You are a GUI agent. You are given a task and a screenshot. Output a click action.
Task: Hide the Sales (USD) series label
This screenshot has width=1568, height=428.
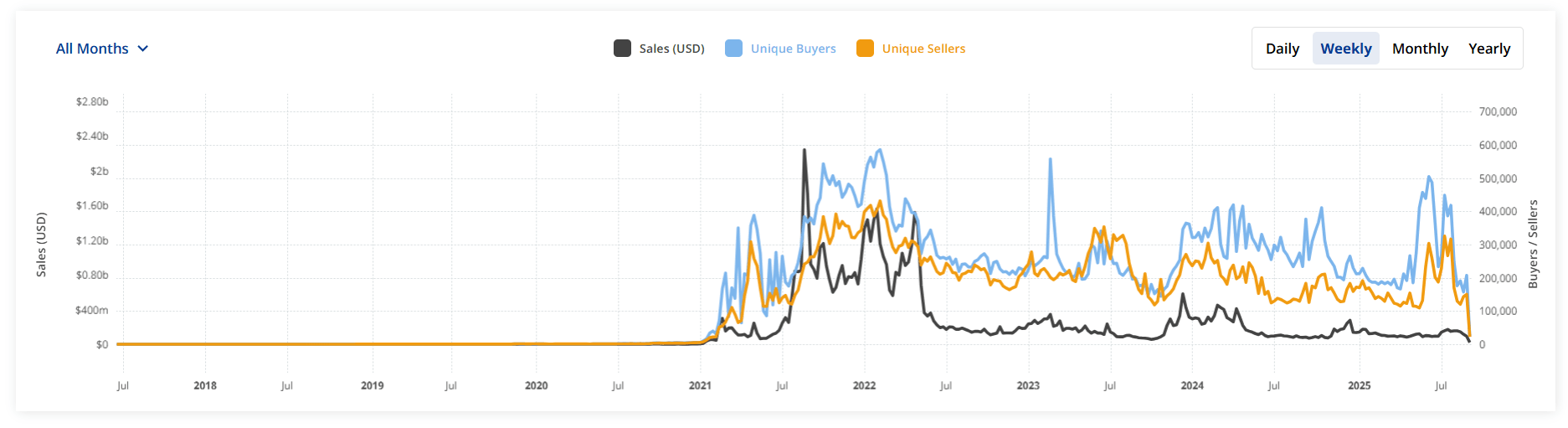671,49
